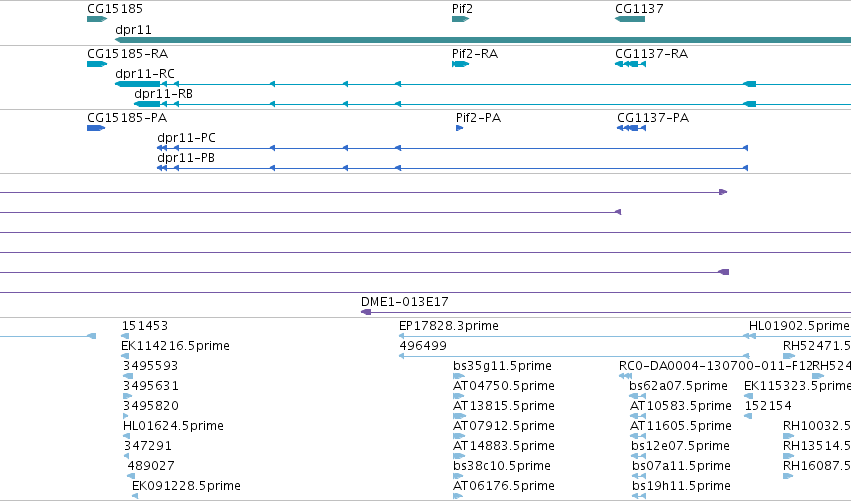
Task: Open the EP17828.3prime EST label
Action: click(449, 326)
